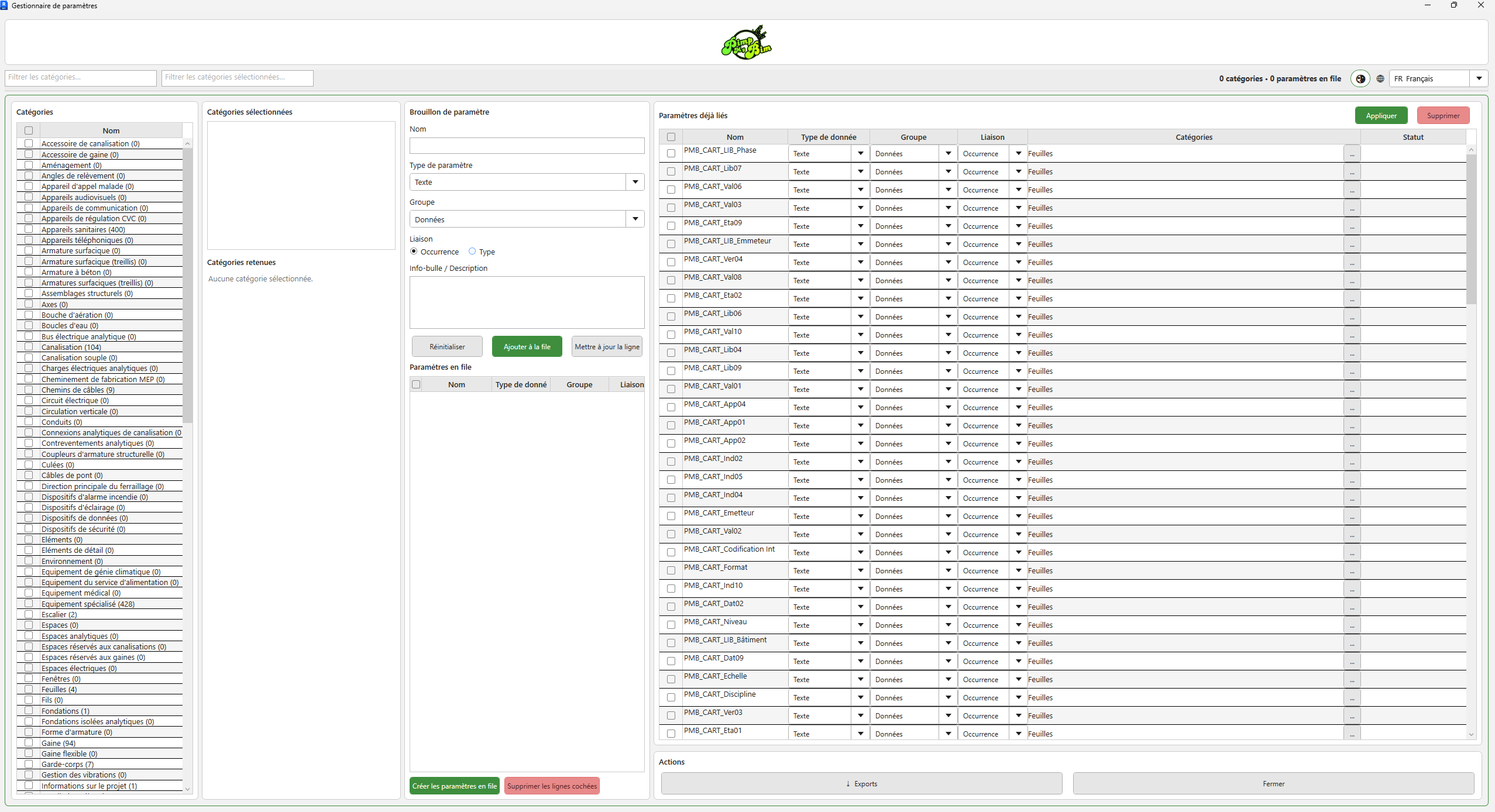Click the Type de donnée column header
The image size is (1495, 812).
pyautogui.click(x=829, y=137)
